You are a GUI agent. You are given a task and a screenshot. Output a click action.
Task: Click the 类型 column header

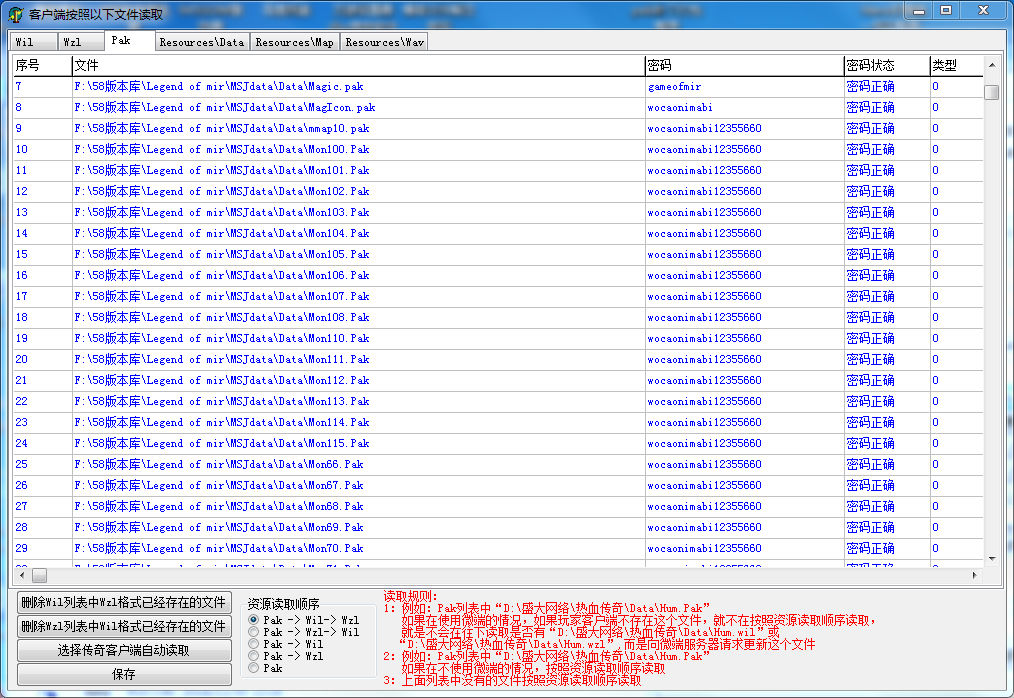(956, 65)
